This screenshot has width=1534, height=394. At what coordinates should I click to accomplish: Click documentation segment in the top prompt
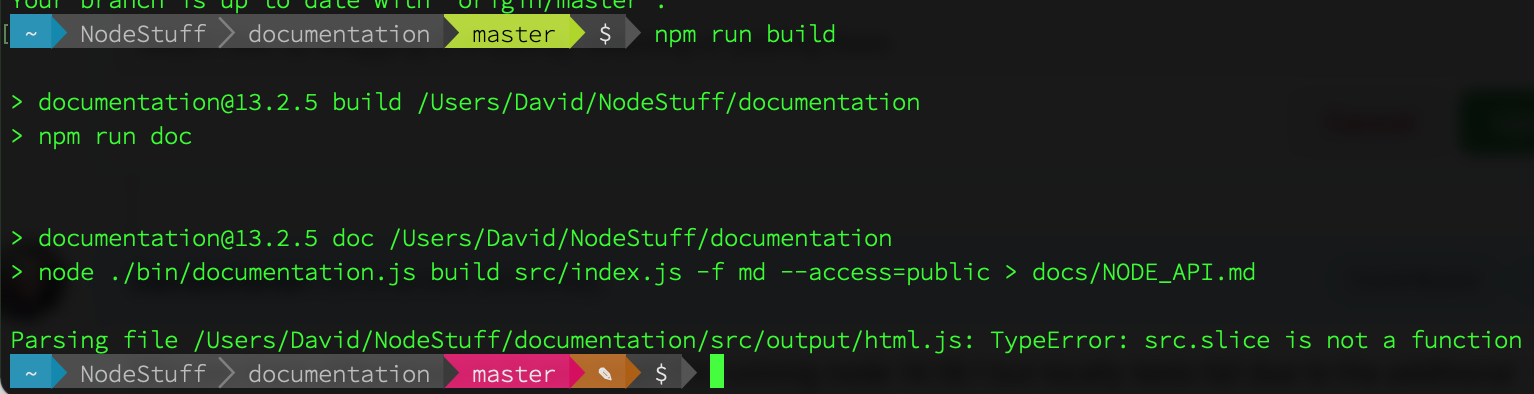339,34
